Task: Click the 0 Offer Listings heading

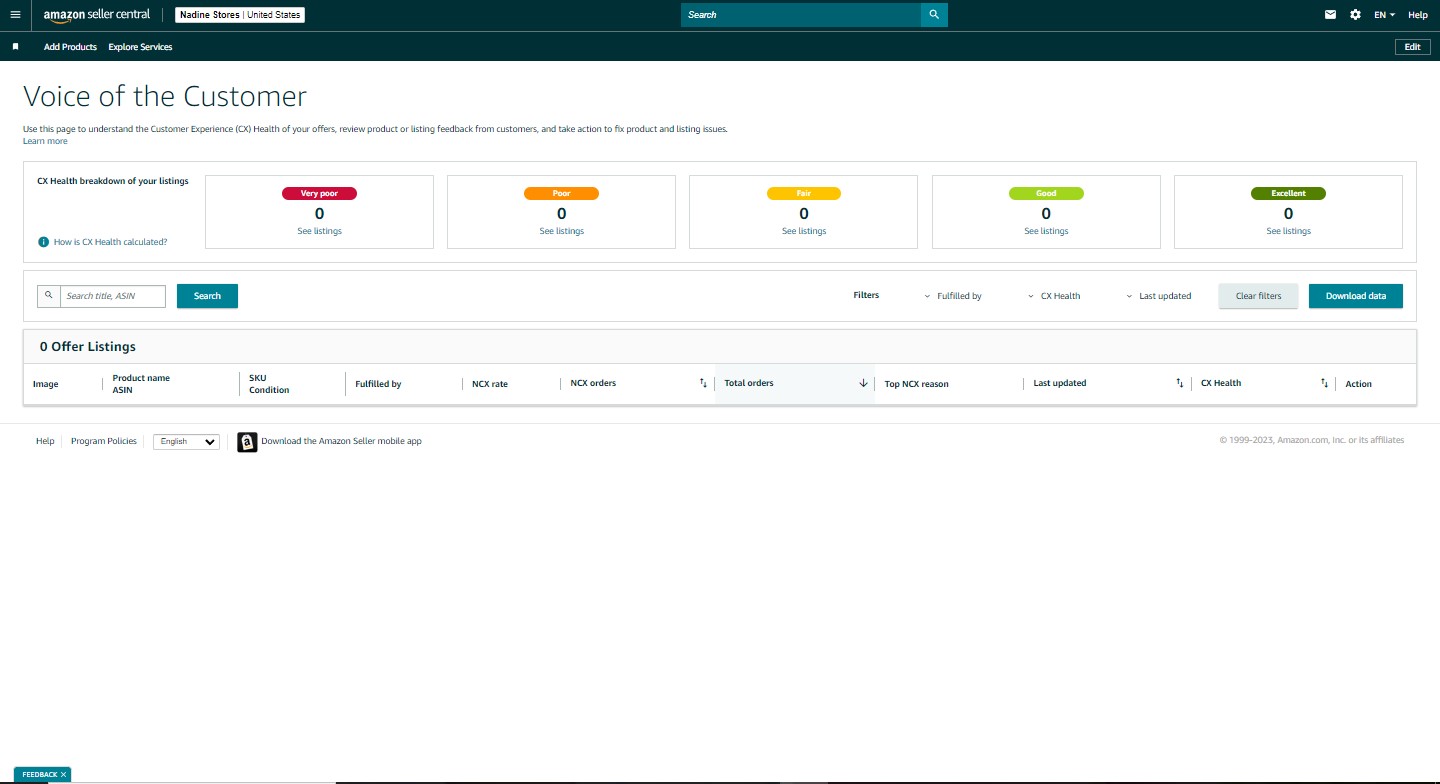Action: click(x=88, y=346)
